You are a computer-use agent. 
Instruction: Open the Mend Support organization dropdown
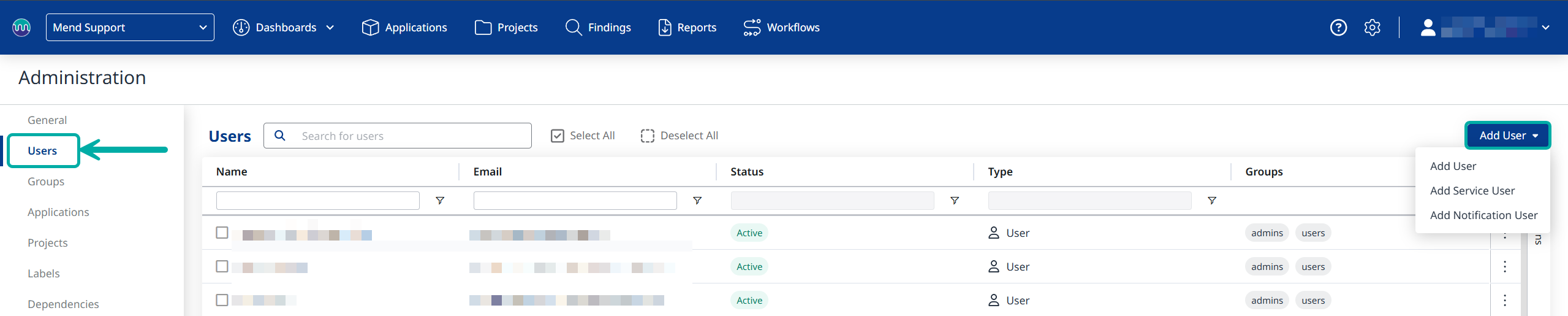pos(130,28)
